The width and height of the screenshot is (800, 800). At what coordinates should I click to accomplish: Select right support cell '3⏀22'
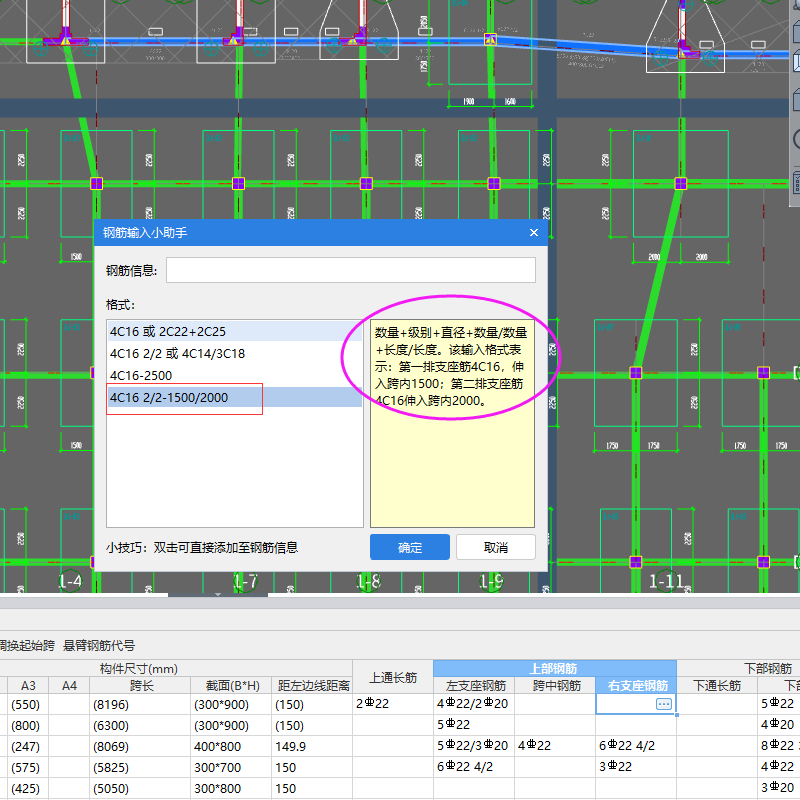coord(636,767)
